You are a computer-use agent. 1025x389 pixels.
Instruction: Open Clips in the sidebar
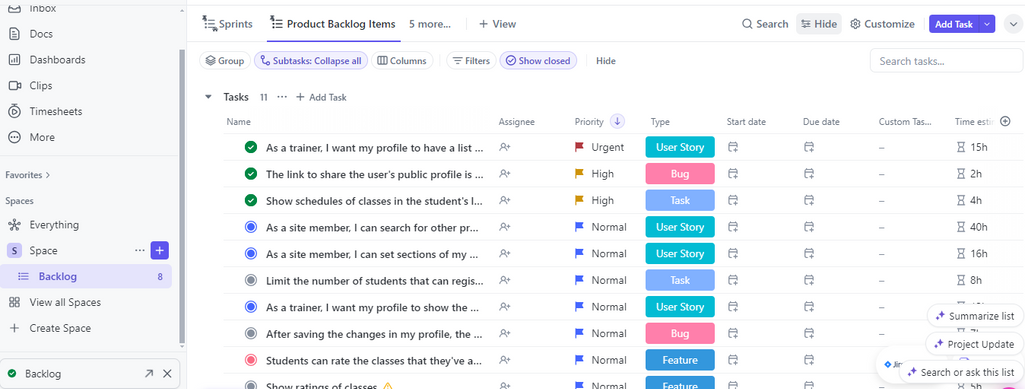pos(41,86)
